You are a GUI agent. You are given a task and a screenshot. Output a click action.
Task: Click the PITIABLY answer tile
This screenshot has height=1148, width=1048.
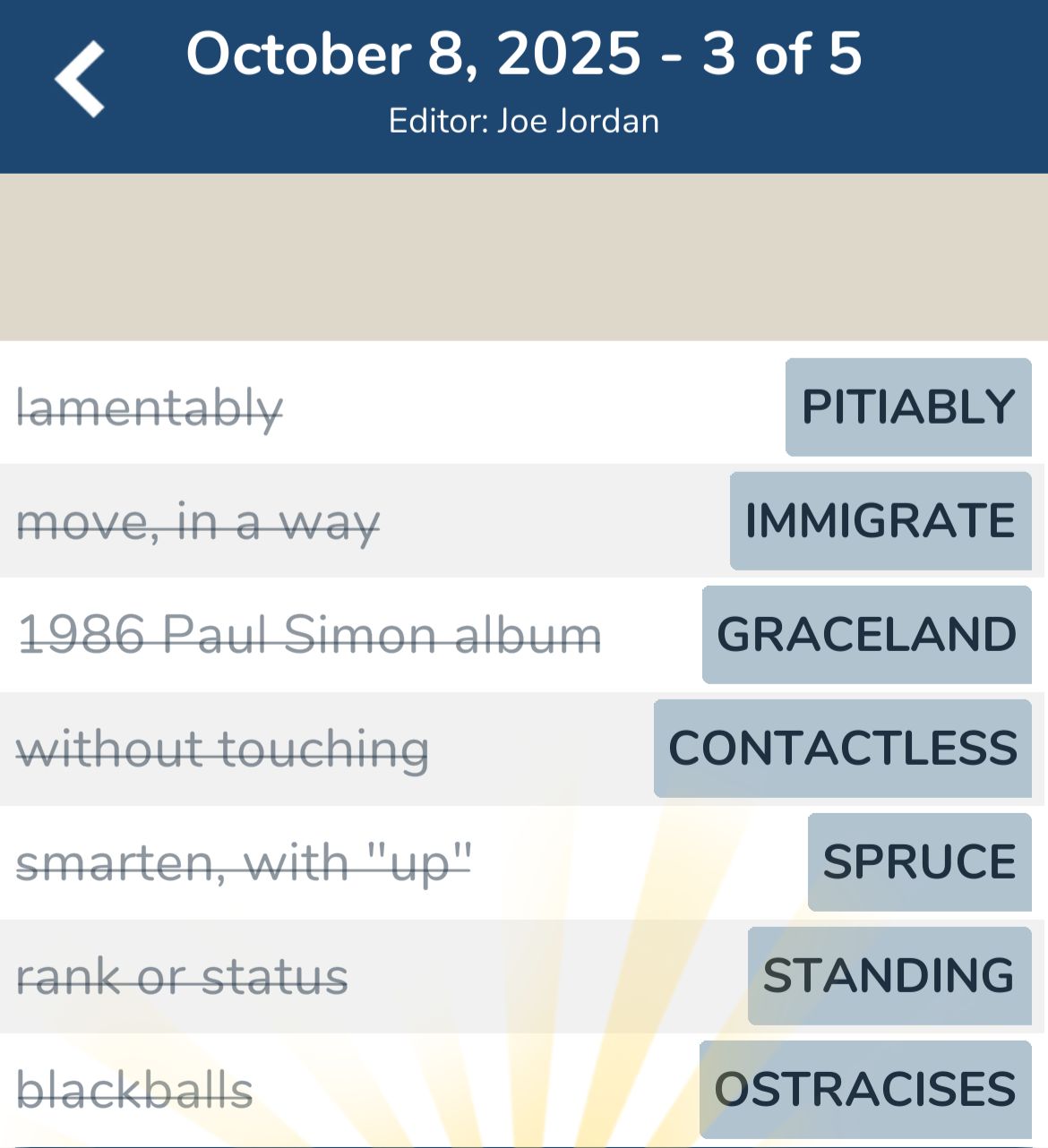[908, 407]
